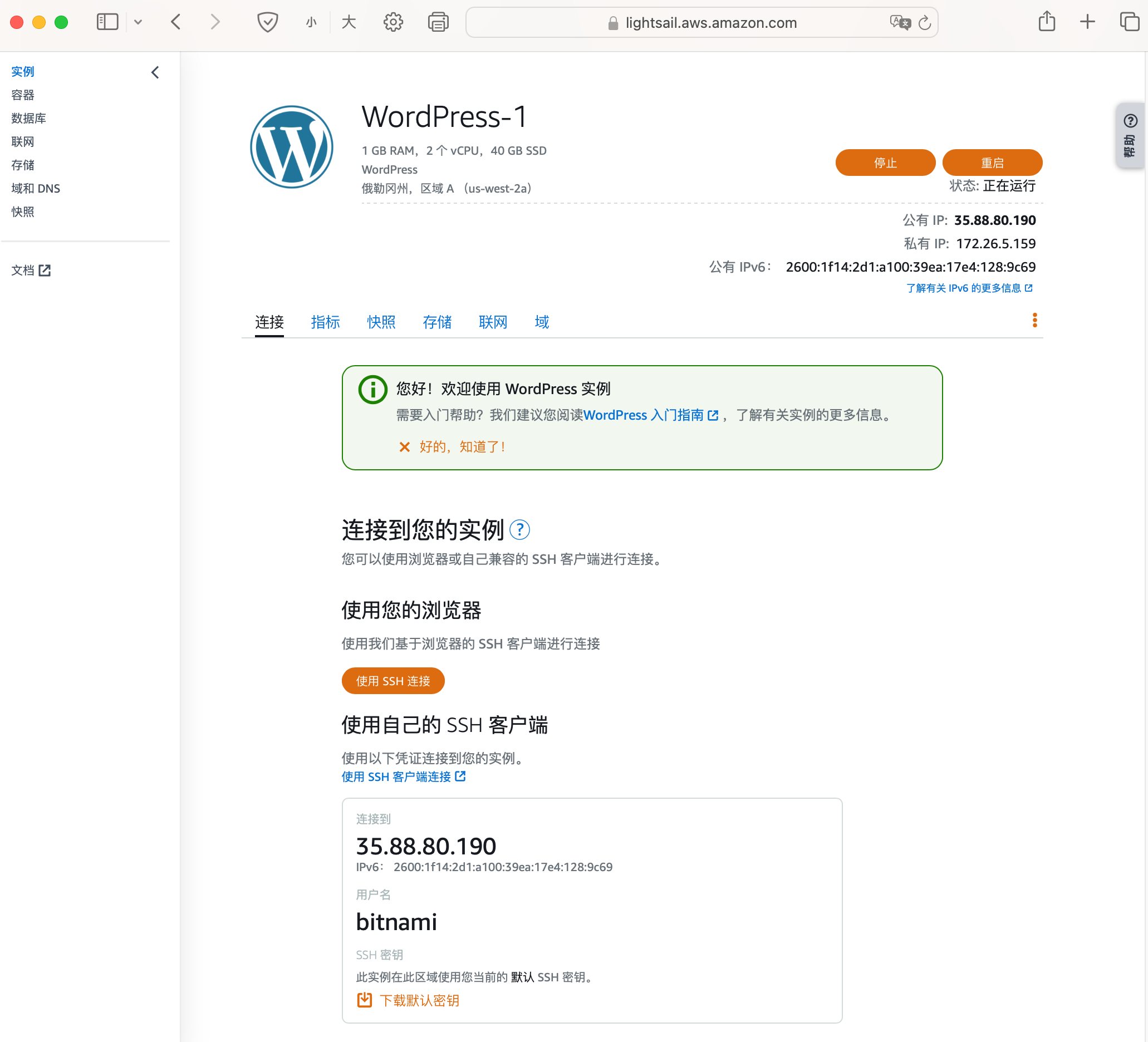Switch to the 域 tab
The width and height of the screenshot is (1148, 1042).
point(542,322)
